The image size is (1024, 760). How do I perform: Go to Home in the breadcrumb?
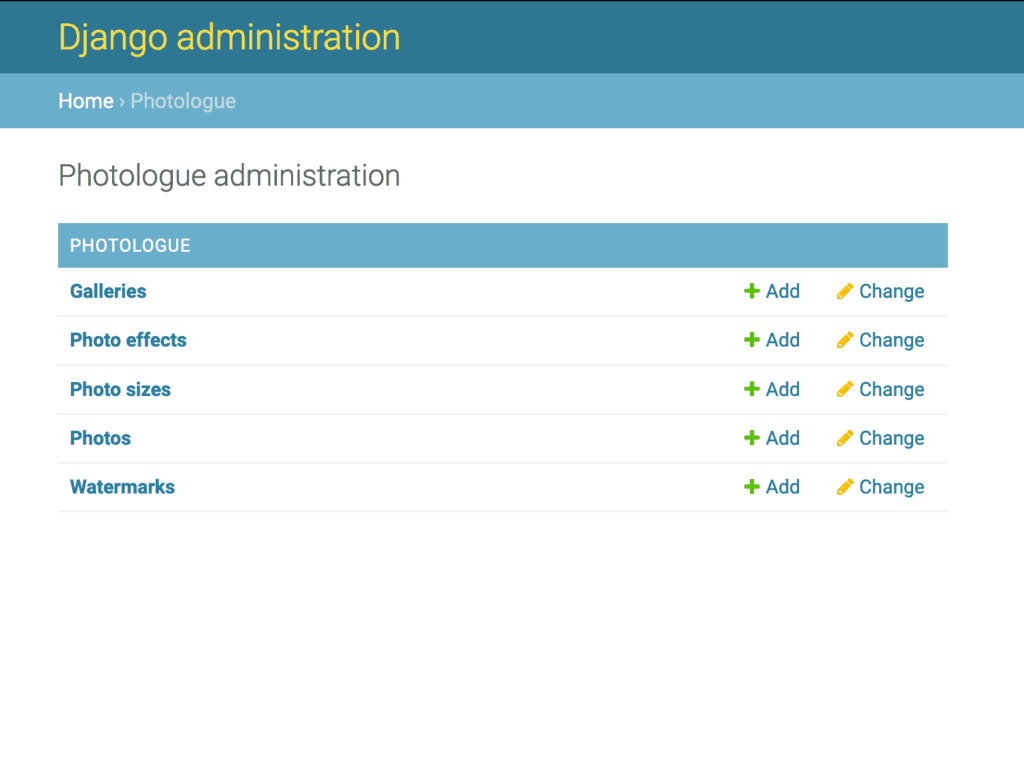click(85, 101)
